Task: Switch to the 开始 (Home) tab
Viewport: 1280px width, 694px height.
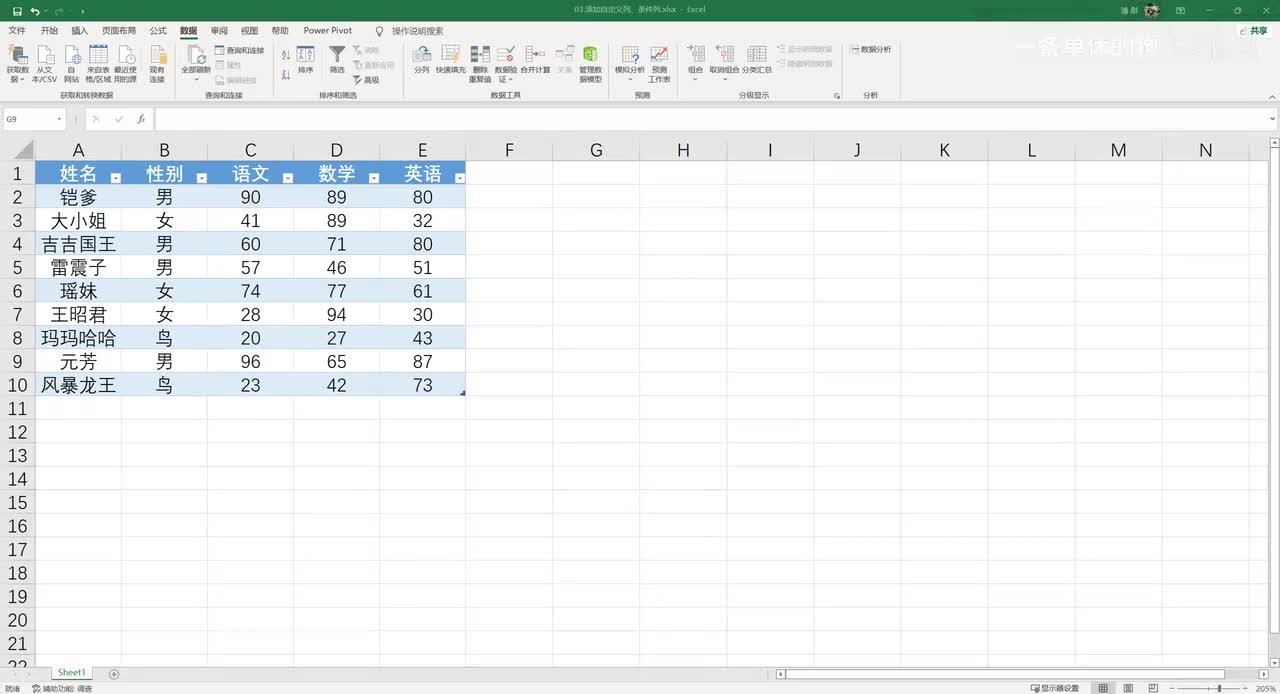Action: click(x=49, y=31)
